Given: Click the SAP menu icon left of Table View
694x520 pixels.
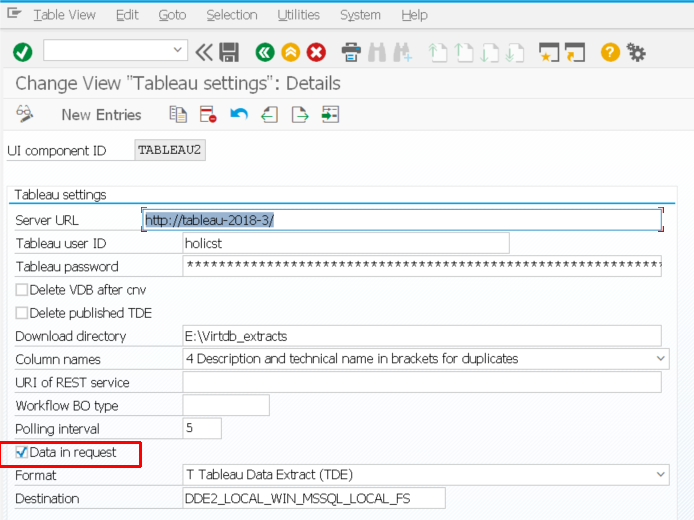Looking at the screenshot, I should [x=14, y=14].
